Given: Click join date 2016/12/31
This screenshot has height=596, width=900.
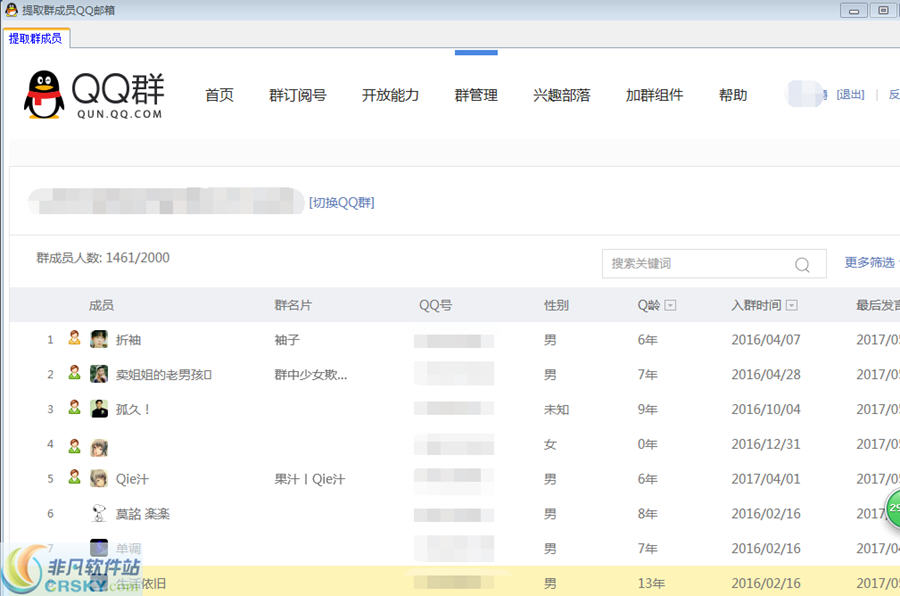Looking at the screenshot, I should pyautogui.click(x=766, y=444).
